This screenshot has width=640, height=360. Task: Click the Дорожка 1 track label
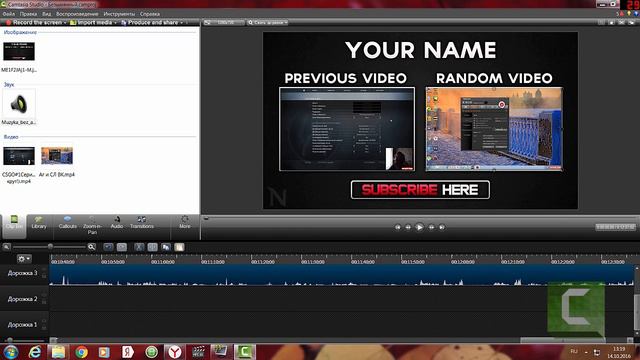coord(22,325)
